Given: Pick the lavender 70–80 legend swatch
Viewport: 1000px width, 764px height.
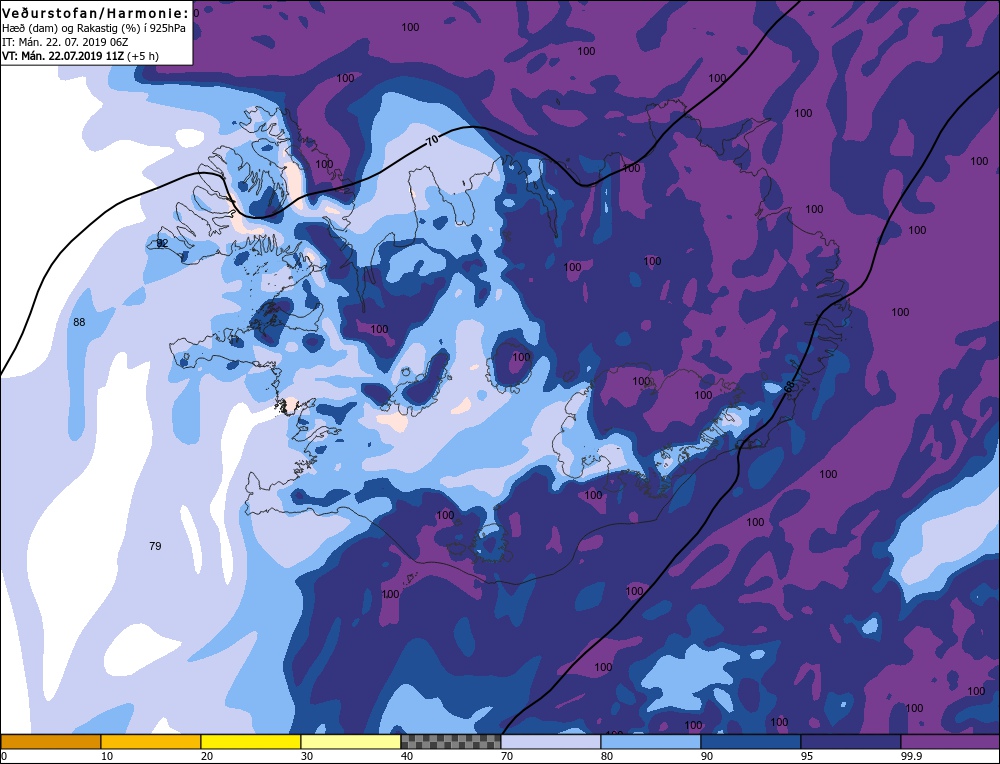Looking at the screenshot, I should (551, 741).
